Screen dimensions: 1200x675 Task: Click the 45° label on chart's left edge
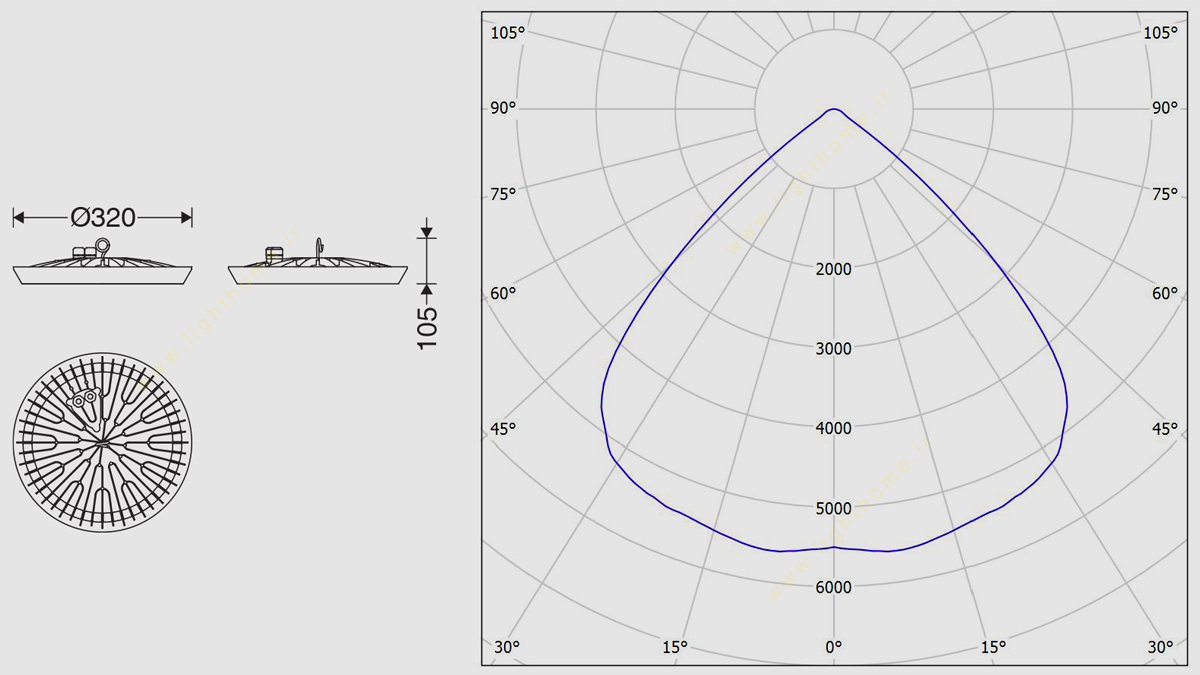pos(503,429)
